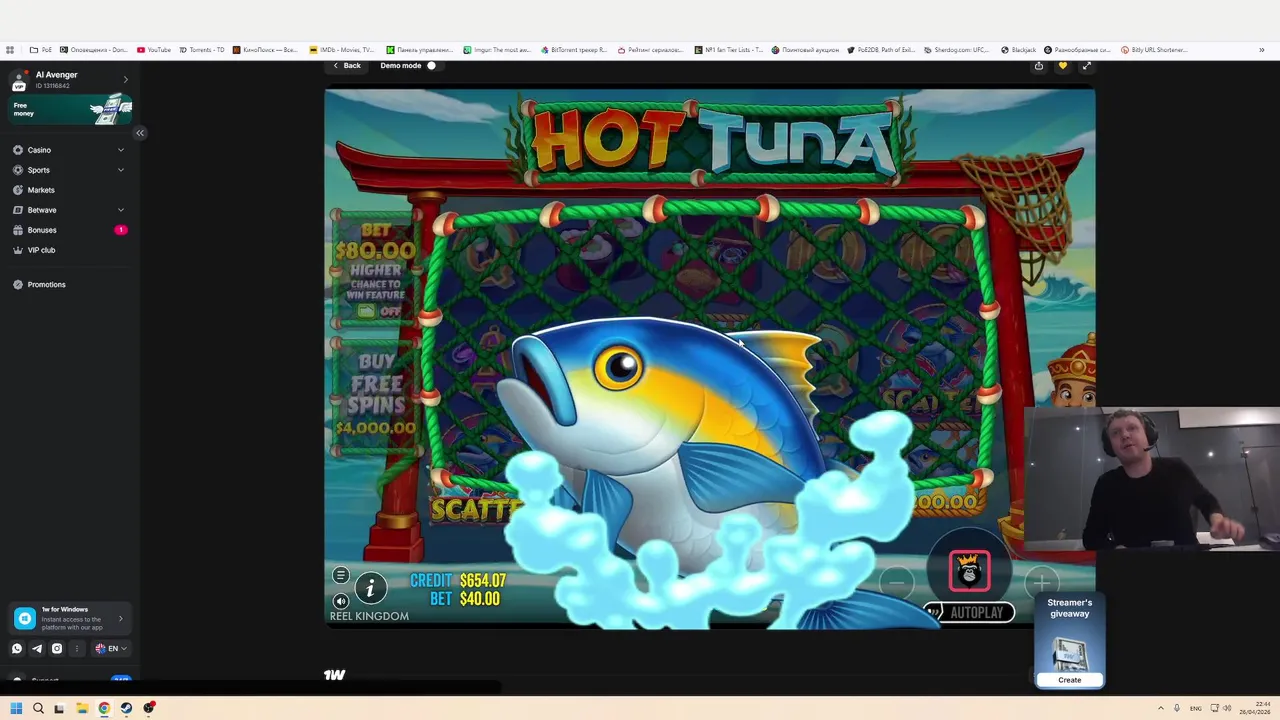Open the browser apps grid icon
The image size is (1280, 720).
pos(10,50)
